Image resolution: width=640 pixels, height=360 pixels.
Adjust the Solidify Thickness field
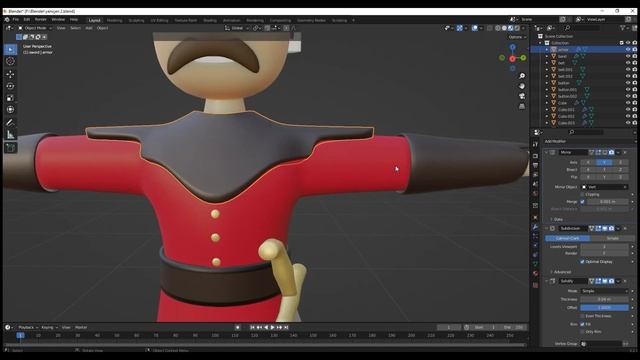point(604,300)
